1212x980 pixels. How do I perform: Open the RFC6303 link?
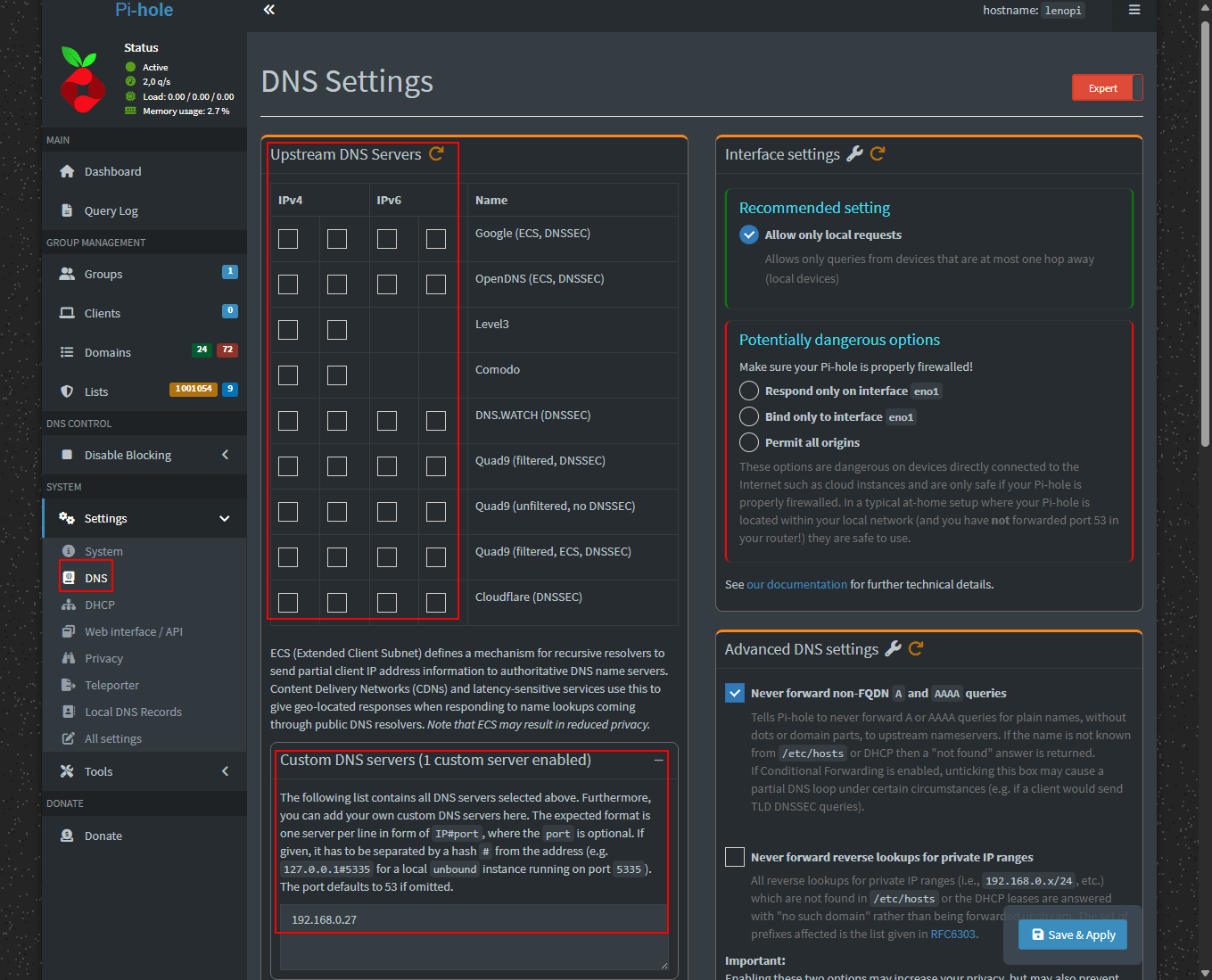point(953,934)
